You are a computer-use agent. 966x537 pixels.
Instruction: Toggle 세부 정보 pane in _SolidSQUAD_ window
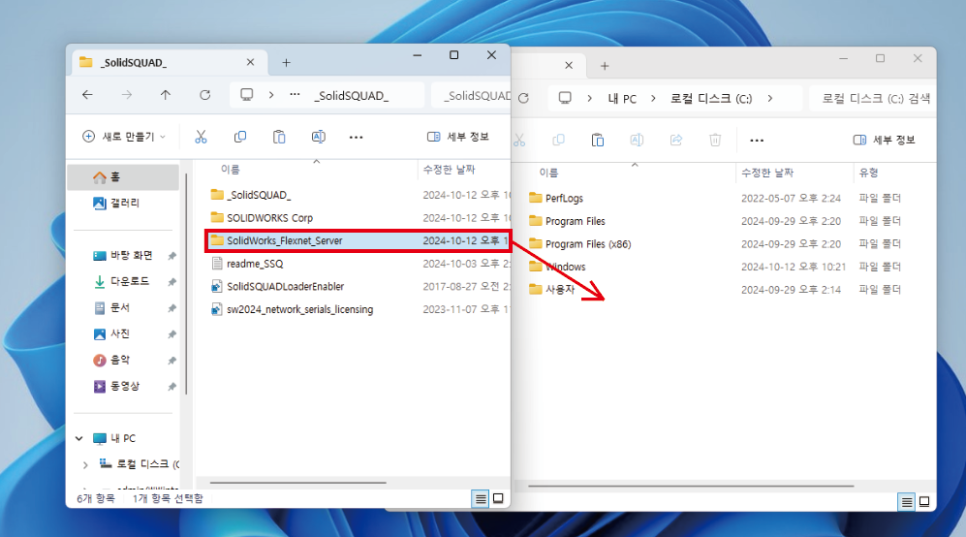point(458,137)
